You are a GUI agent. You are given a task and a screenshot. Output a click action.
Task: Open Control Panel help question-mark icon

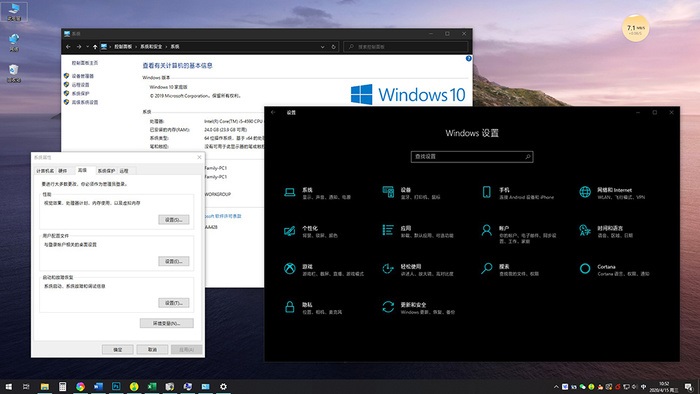pos(469,58)
